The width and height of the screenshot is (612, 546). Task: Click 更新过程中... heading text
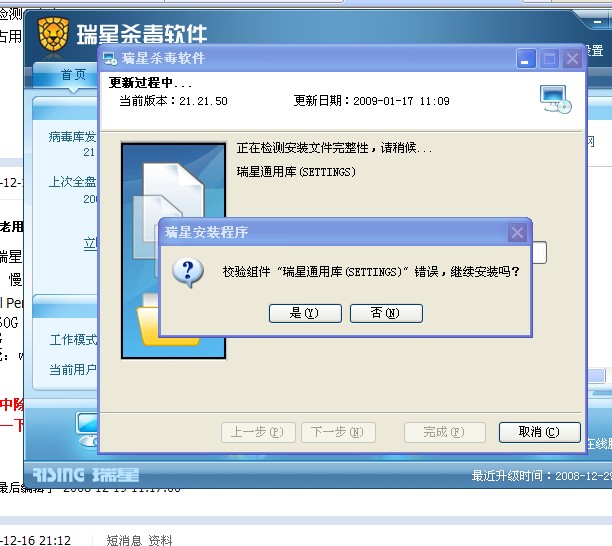click(150, 83)
